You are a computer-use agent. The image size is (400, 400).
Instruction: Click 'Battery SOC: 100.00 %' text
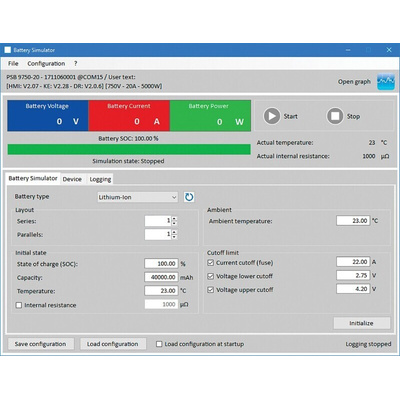tap(128, 138)
